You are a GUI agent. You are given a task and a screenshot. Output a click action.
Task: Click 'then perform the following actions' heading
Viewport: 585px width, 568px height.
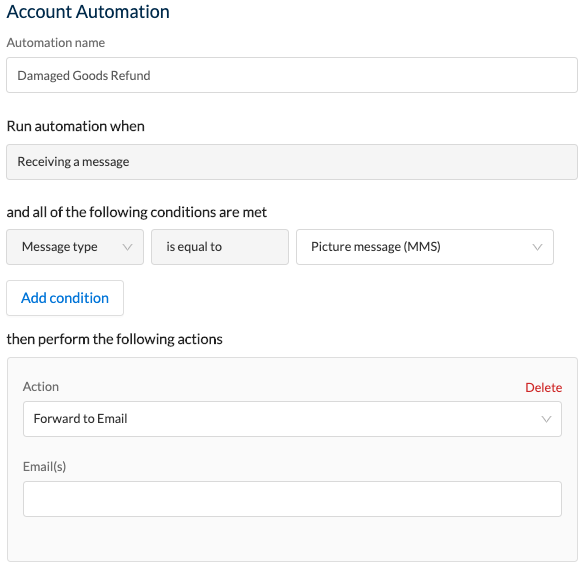pos(115,339)
